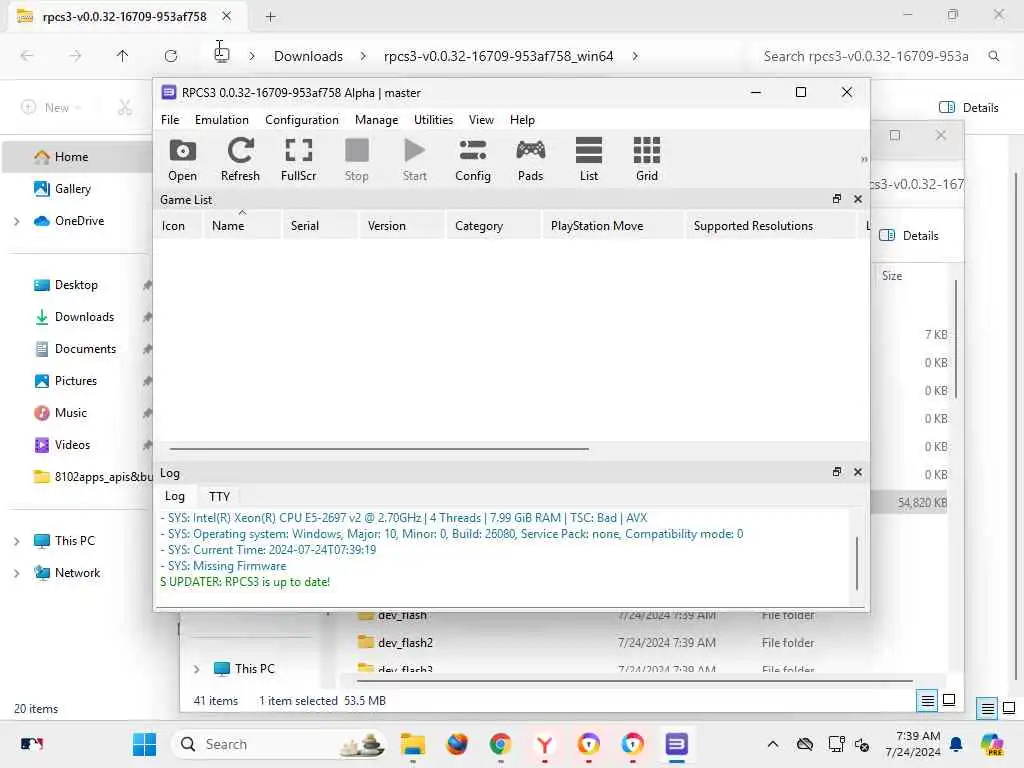The width and height of the screenshot is (1024, 768).
Task: Switch to the TTY tab
Action: [219, 496]
